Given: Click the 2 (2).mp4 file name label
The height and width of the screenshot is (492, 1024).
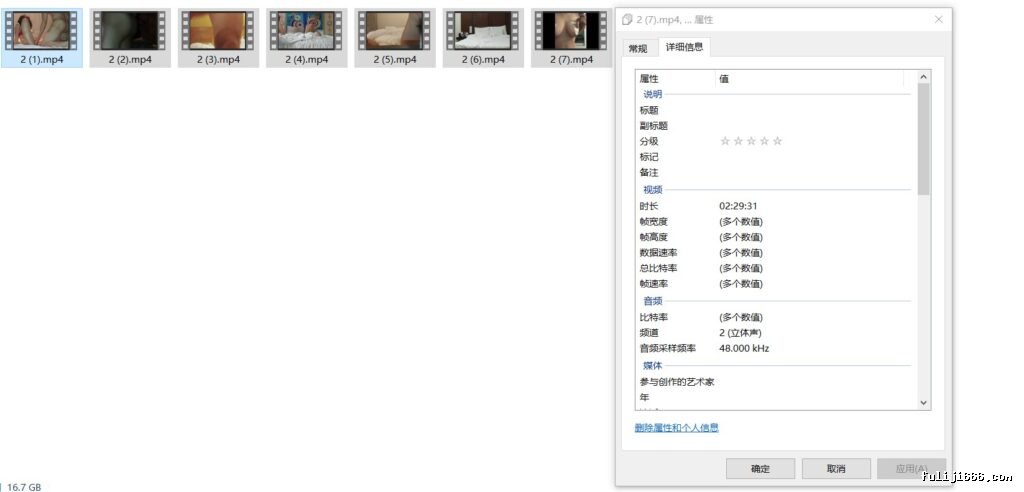Looking at the screenshot, I should point(130,59).
